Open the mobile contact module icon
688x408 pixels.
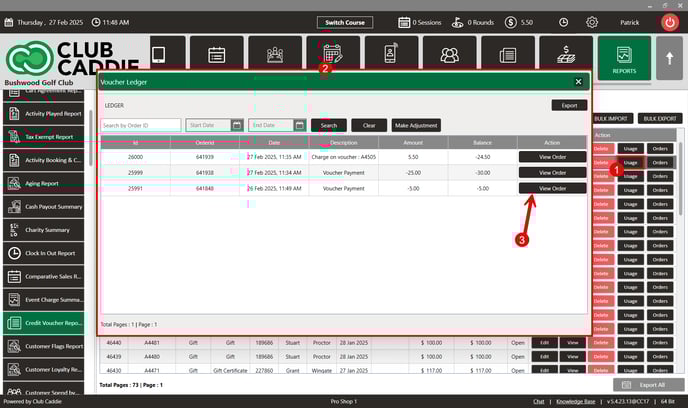coord(391,55)
